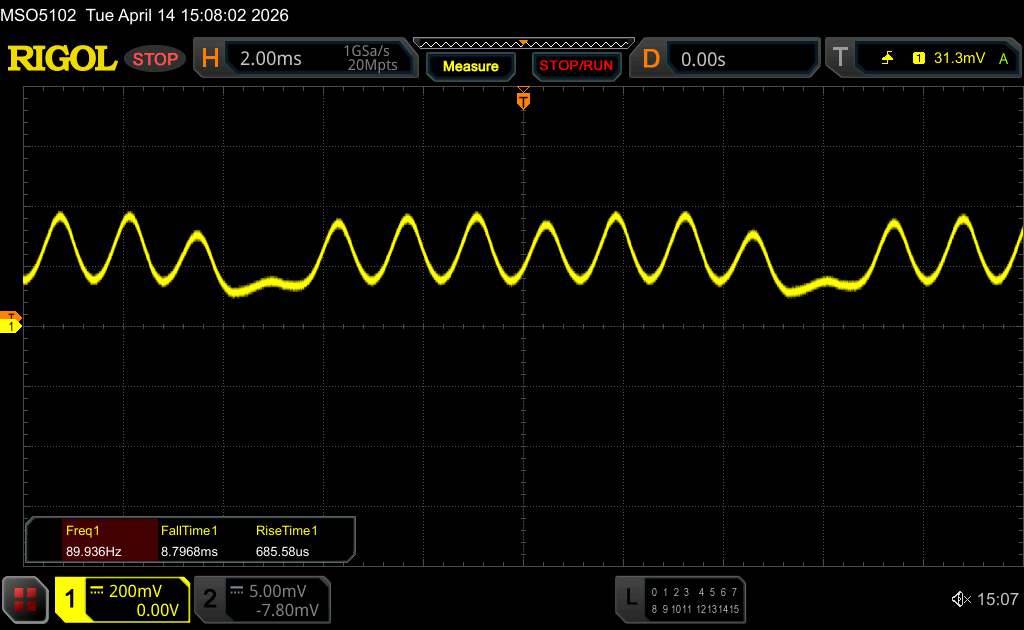The height and width of the screenshot is (630, 1024).
Task: Tap the delay D icon
Action: coord(651,59)
